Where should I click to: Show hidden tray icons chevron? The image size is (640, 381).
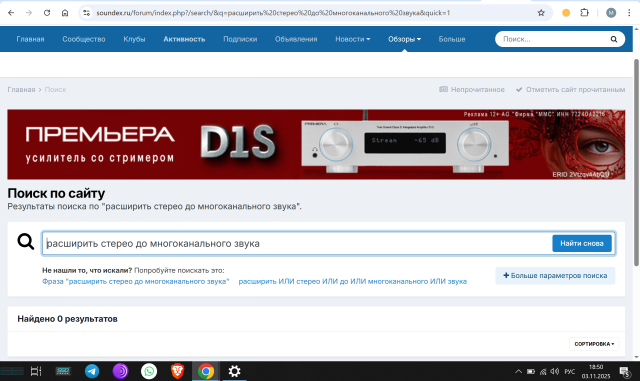[x=518, y=371]
